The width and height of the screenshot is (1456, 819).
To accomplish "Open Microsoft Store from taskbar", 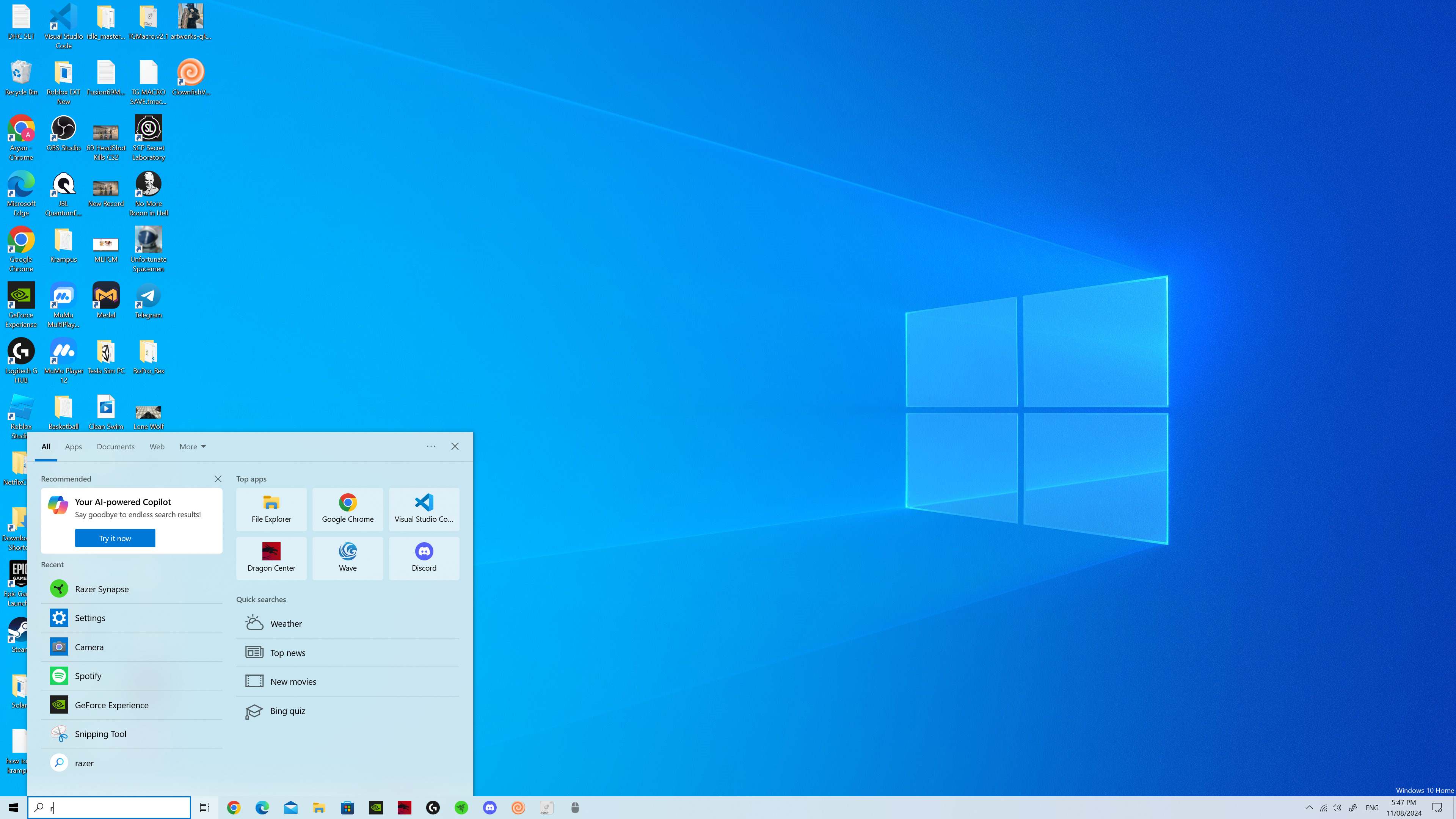I will click(x=348, y=808).
